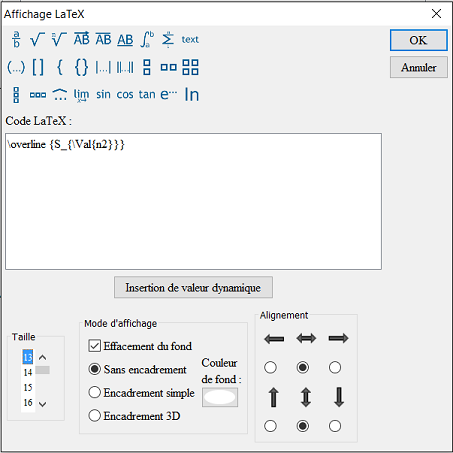453x453 pixels.
Task: Uncheck Effacement du fond checkbox
Action: (x=94, y=346)
